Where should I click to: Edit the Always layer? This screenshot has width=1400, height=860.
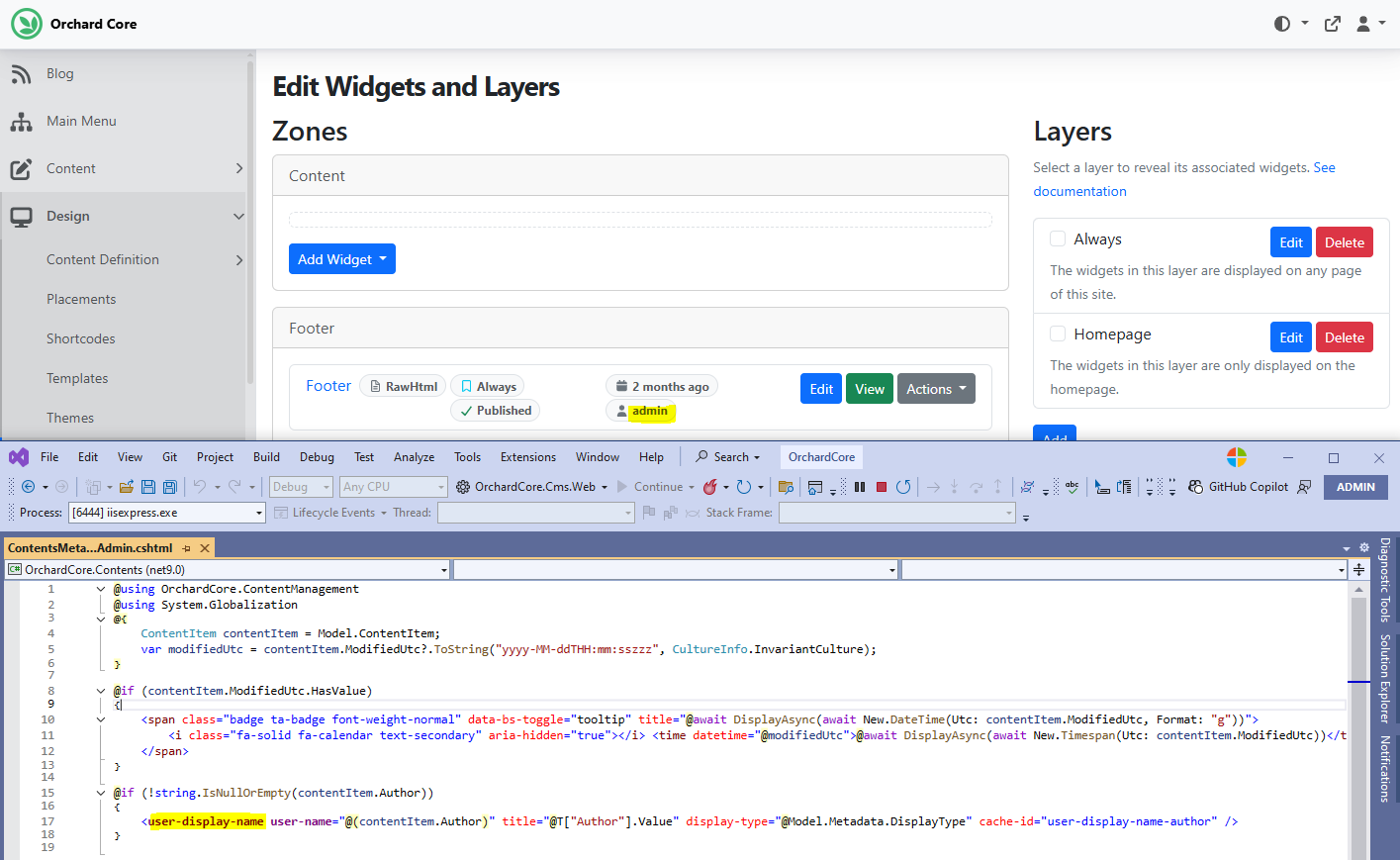(1291, 242)
